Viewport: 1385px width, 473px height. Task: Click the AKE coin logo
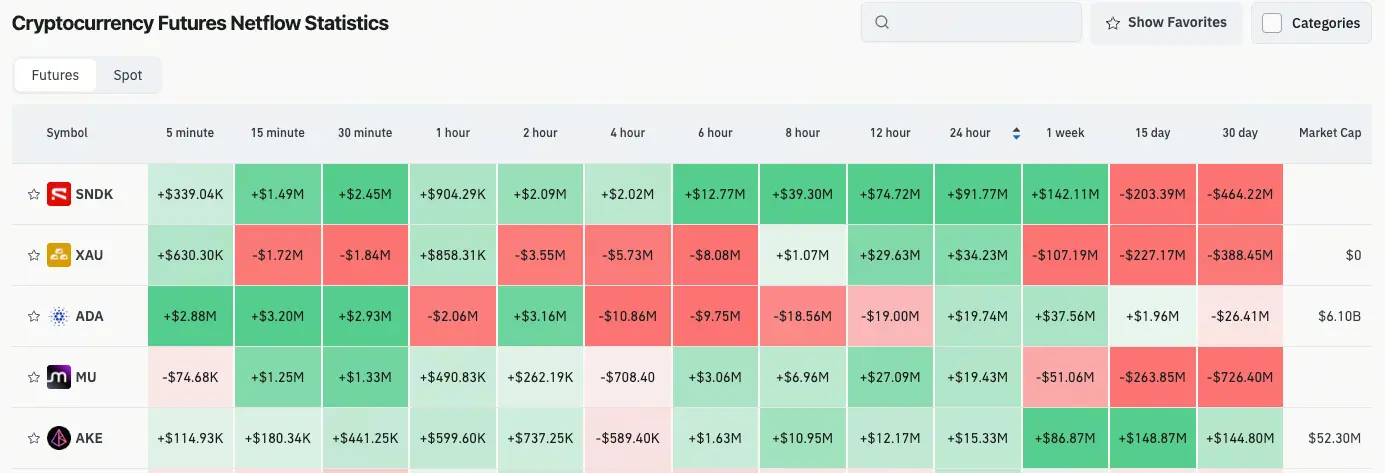59,438
